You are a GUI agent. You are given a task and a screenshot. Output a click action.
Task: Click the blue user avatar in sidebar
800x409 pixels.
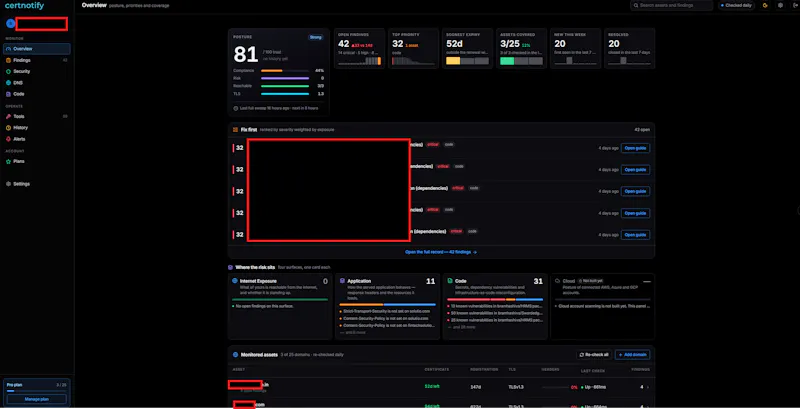[10, 23]
